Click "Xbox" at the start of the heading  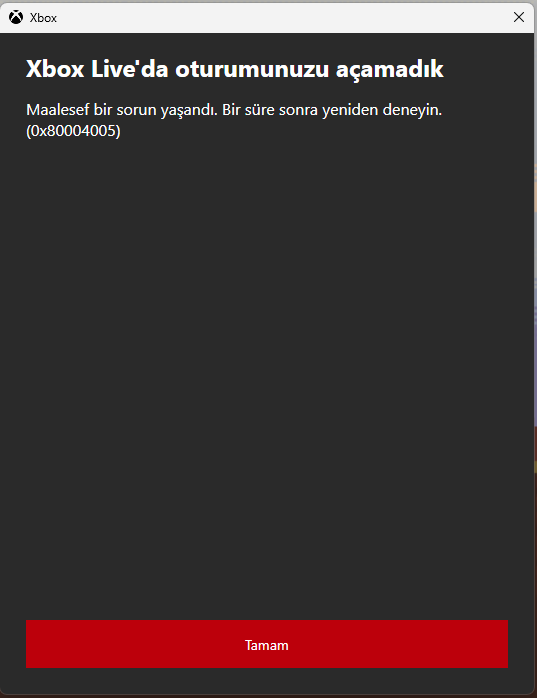point(55,69)
